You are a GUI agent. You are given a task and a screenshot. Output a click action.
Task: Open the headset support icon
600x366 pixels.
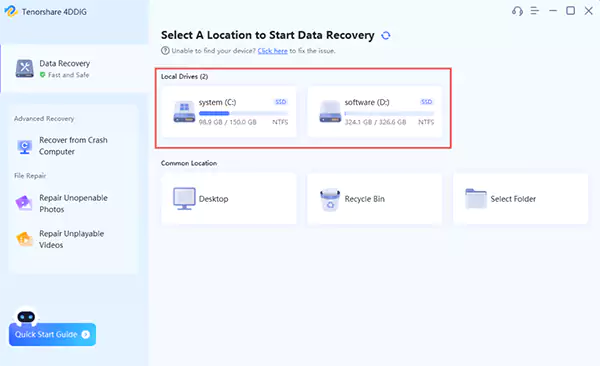click(517, 11)
